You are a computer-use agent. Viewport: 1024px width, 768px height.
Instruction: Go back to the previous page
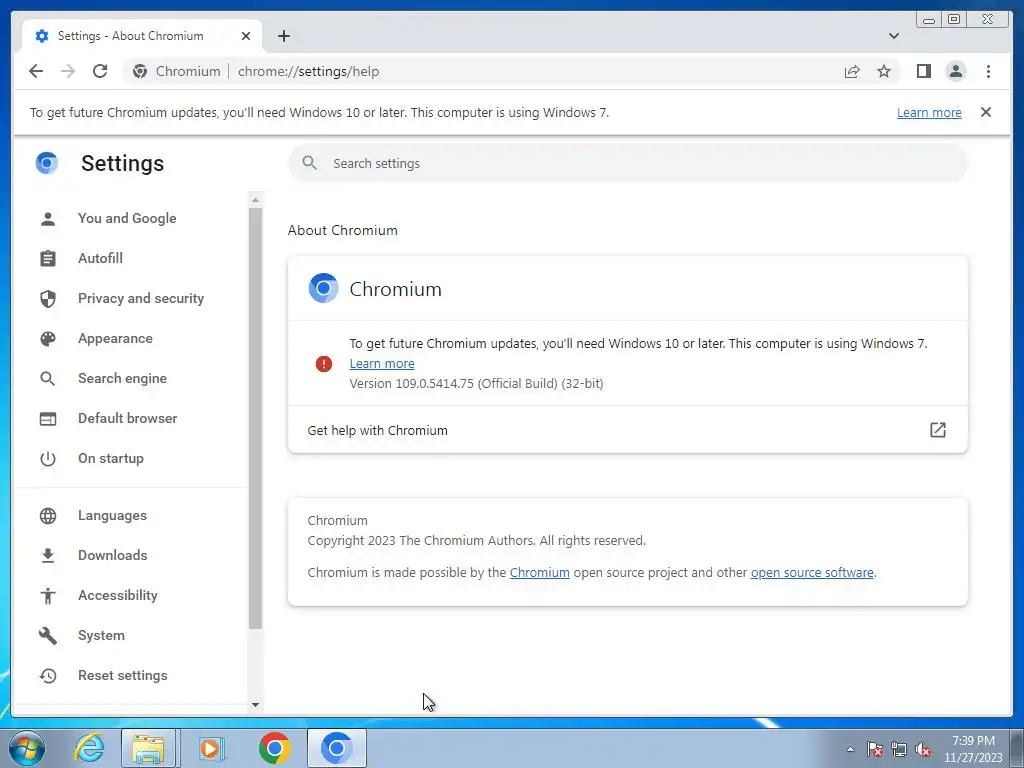(36, 71)
